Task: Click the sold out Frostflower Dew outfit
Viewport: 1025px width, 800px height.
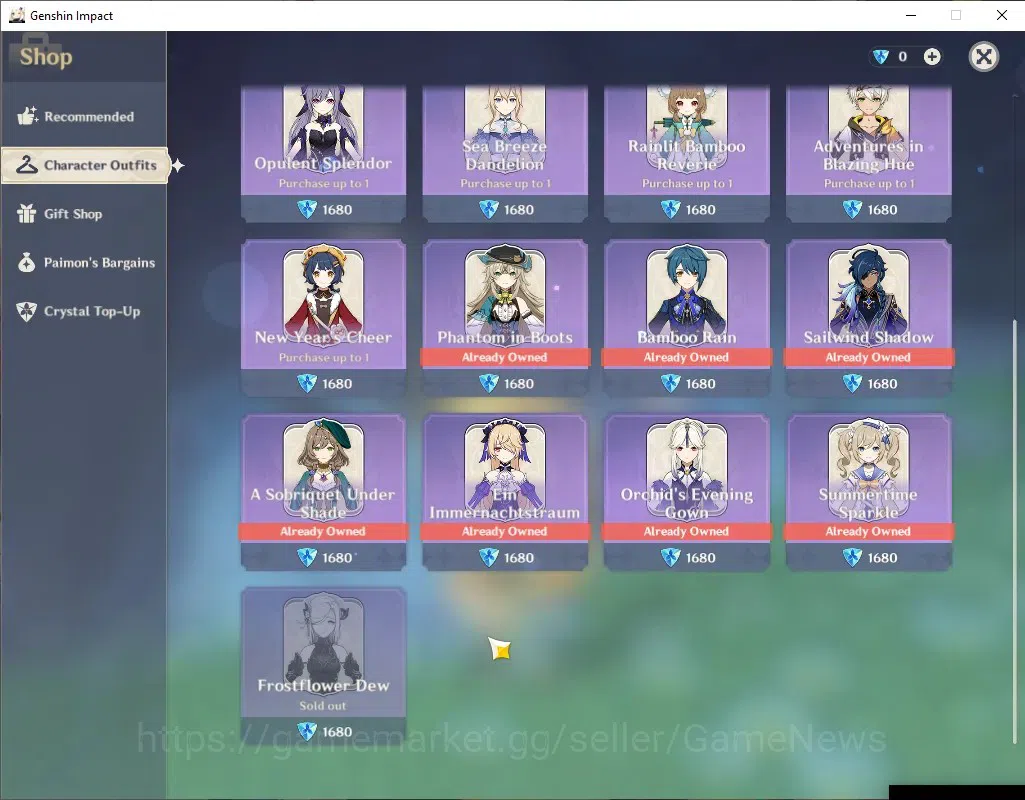Action: 324,666
